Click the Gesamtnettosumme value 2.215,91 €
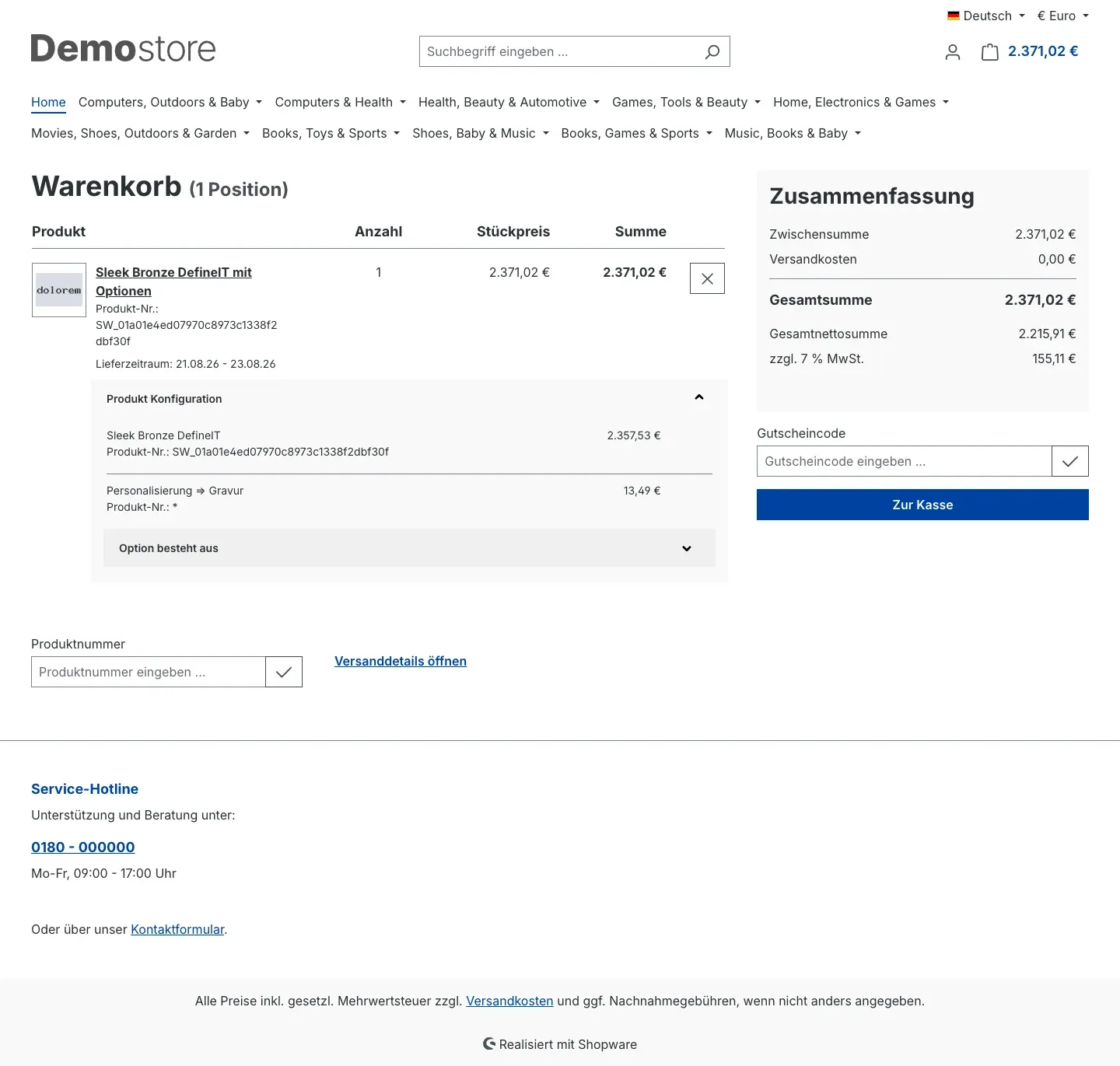 tap(1047, 334)
